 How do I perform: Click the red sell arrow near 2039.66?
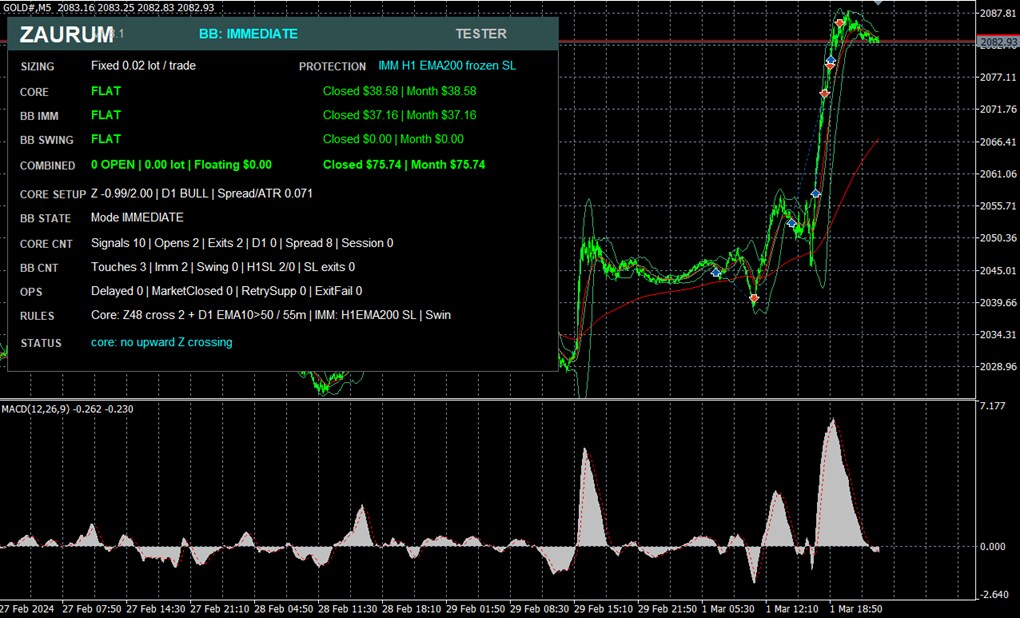click(754, 299)
